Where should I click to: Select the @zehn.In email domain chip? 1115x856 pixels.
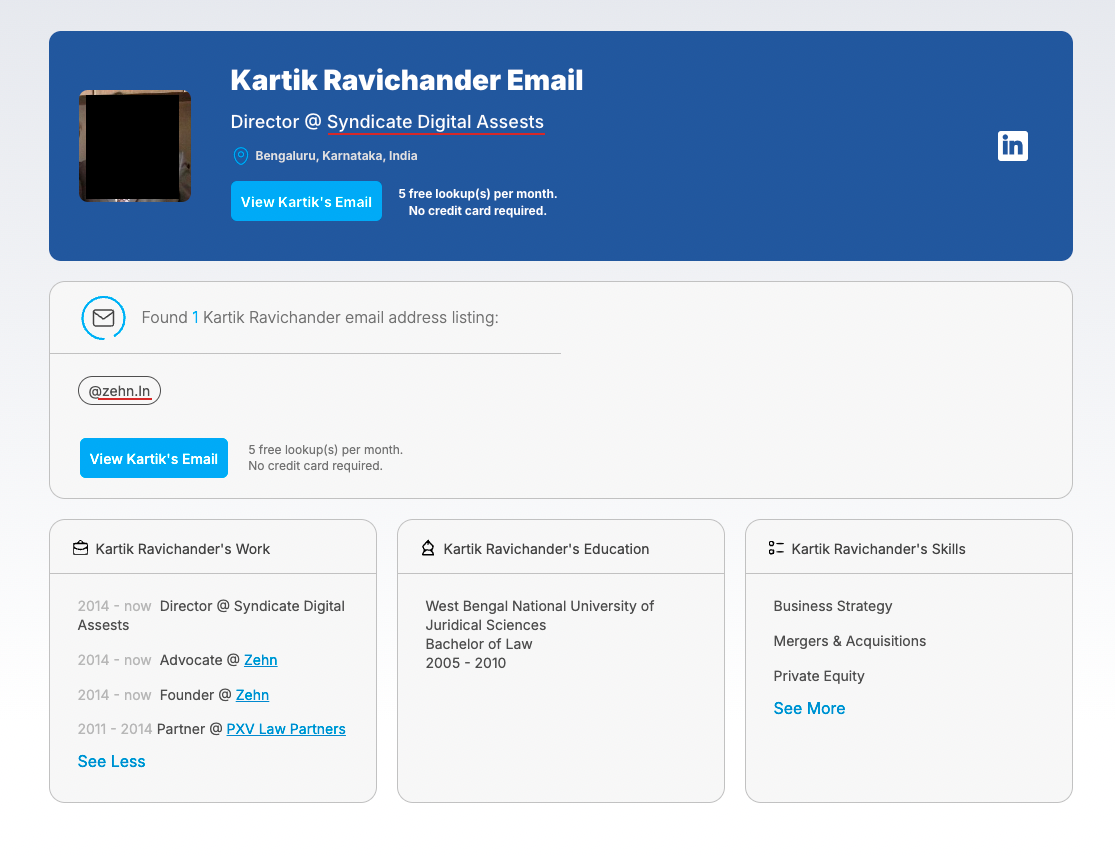click(119, 390)
